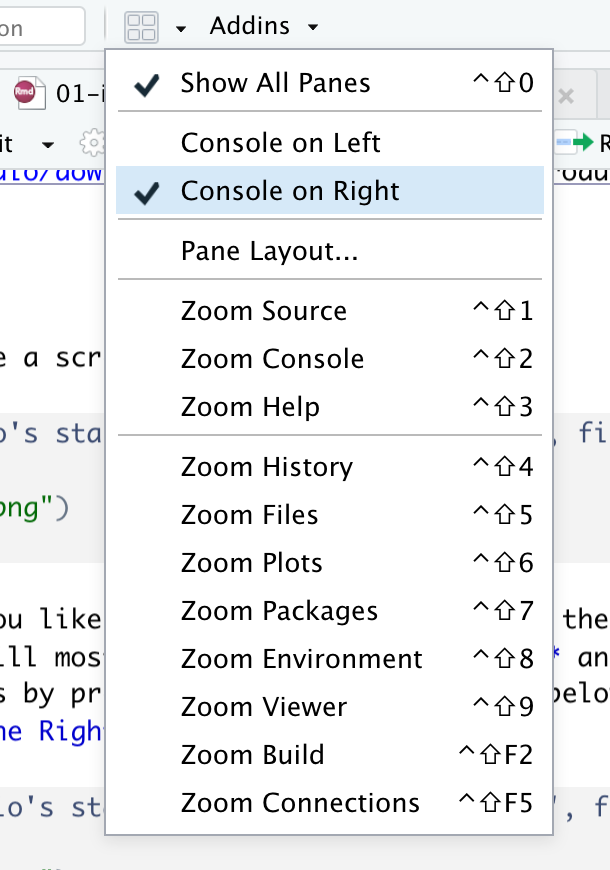Choose Zoom Source from menu
The height and width of the screenshot is (870, 610).
pos(264,311)
